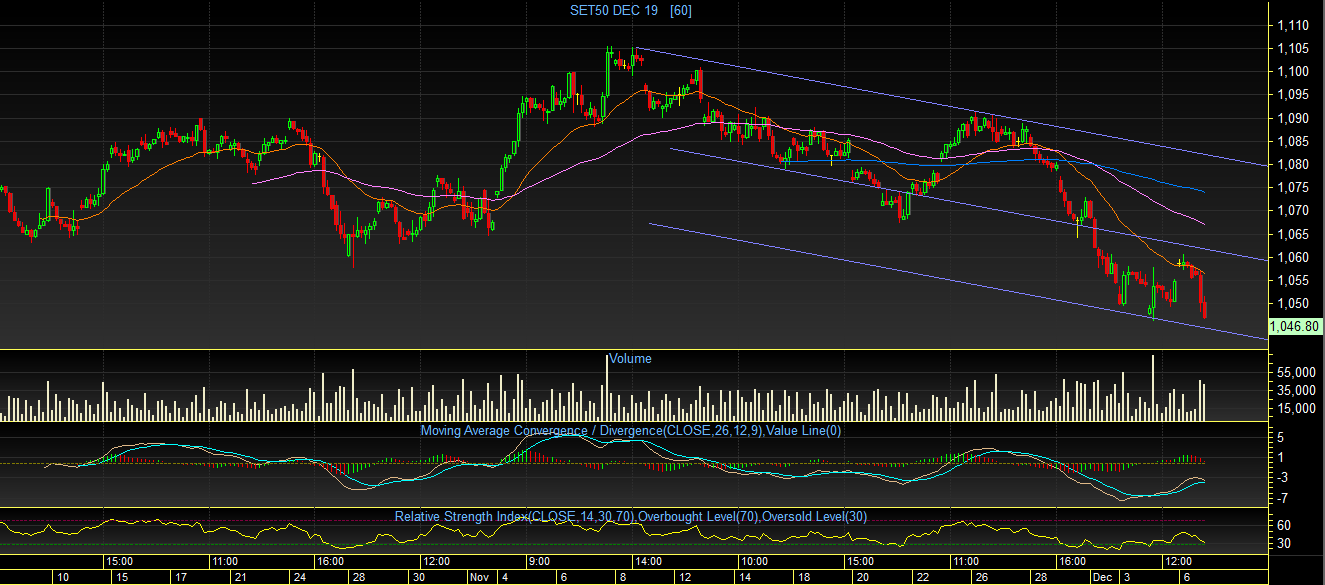Viewport: 1325px width, 585px height.
Task: Click the date label 22 on the axis
Action: coord(921,577)
